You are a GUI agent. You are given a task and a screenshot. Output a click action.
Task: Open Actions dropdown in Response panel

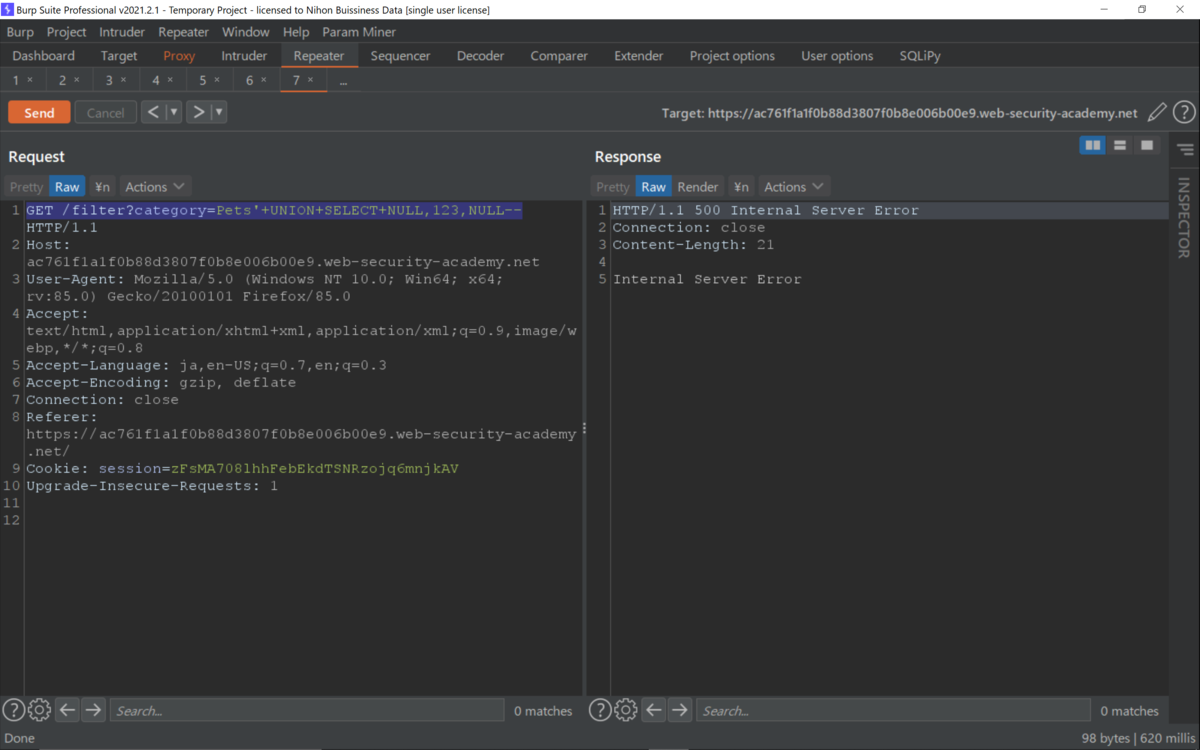pos(794,187)
